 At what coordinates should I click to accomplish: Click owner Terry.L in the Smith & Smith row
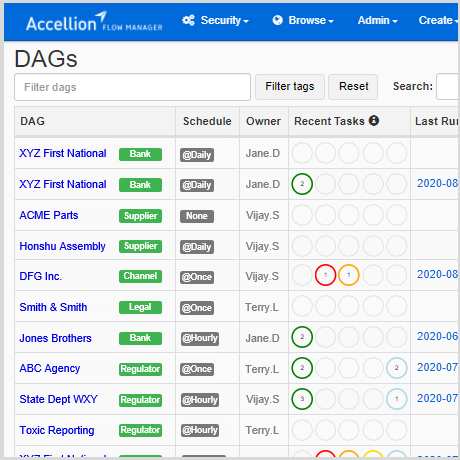point(262,307)
